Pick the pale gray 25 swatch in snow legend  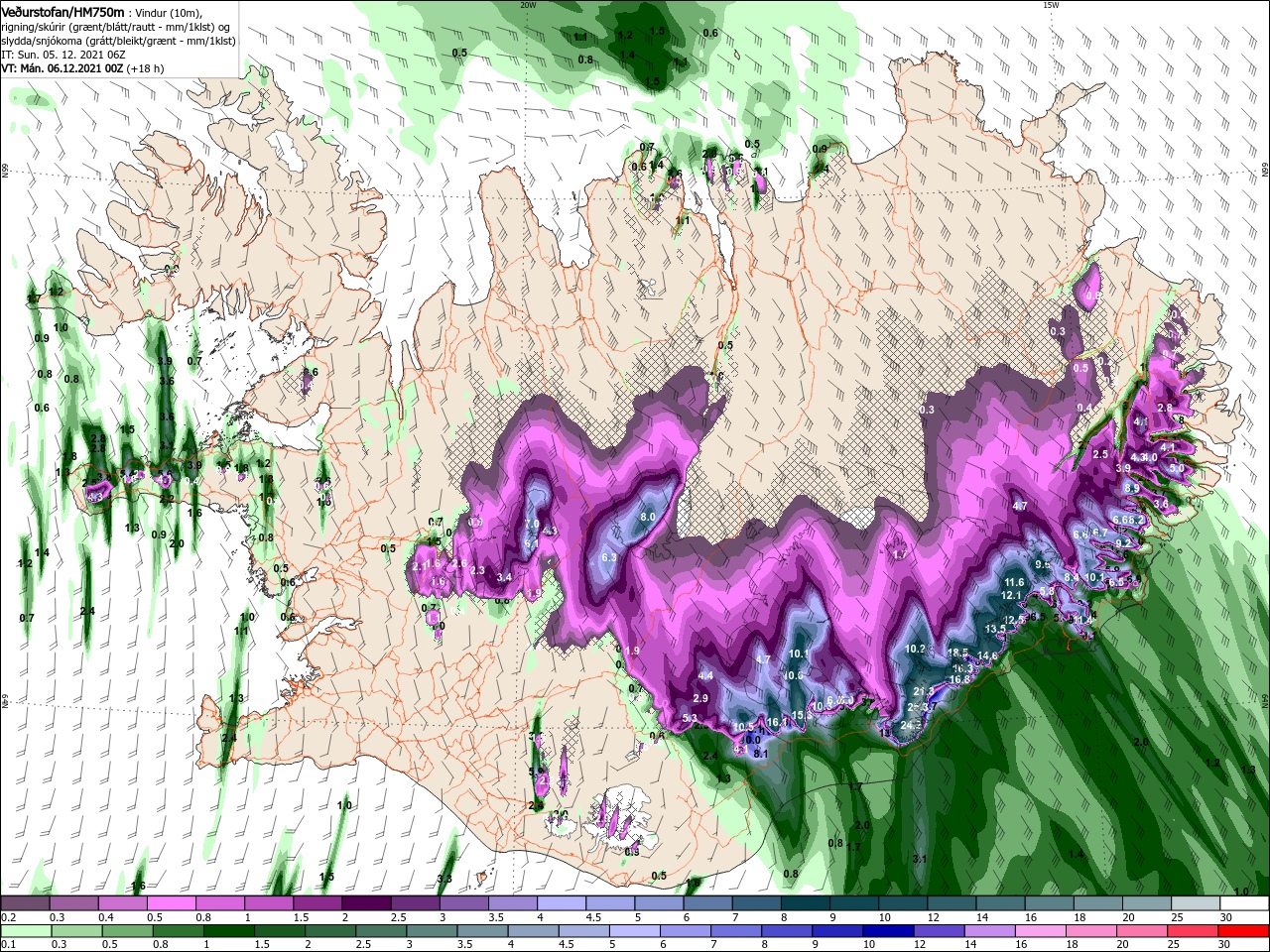1196,903
